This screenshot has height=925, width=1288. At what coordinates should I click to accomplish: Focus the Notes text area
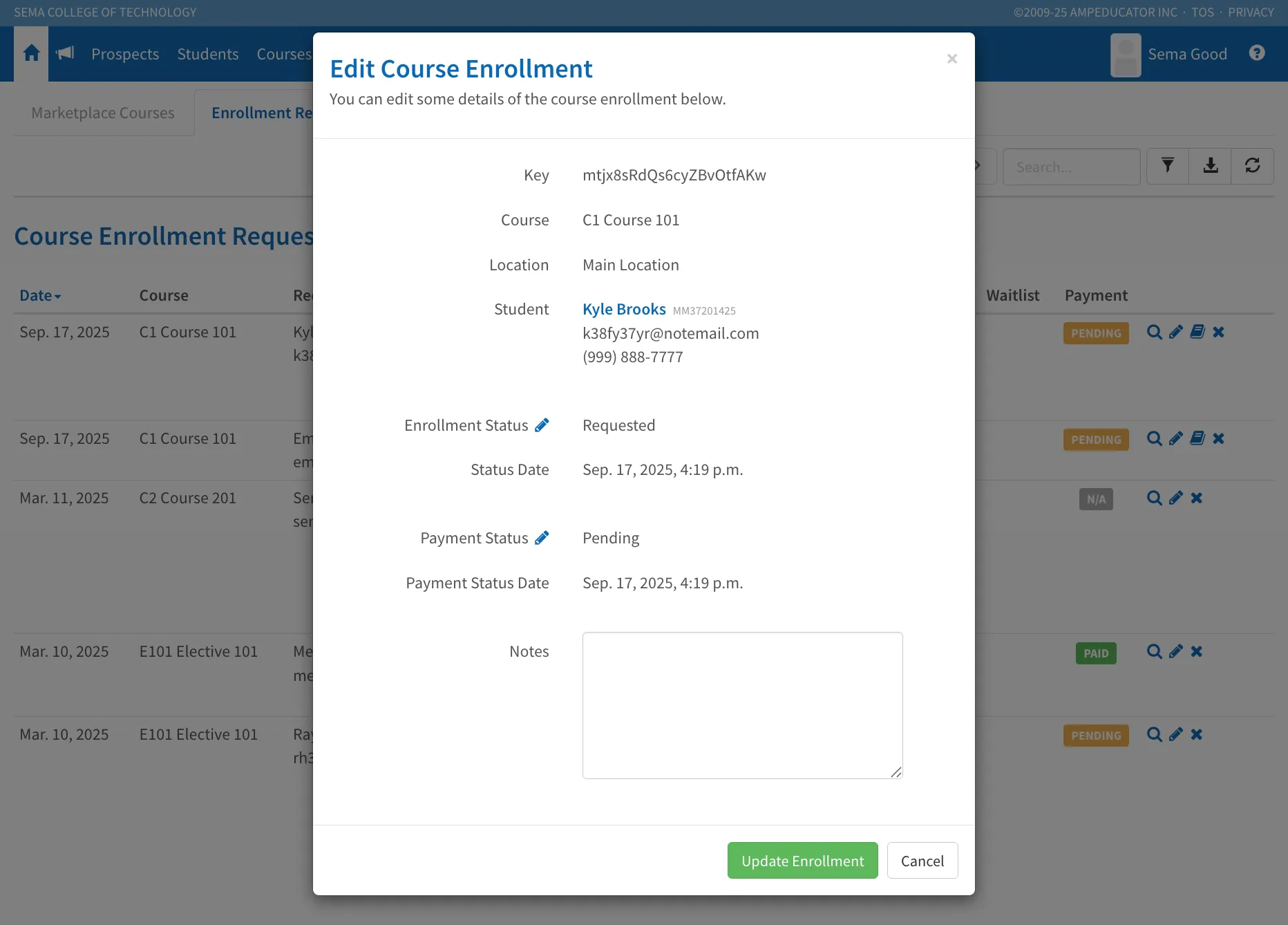point(742,705)
